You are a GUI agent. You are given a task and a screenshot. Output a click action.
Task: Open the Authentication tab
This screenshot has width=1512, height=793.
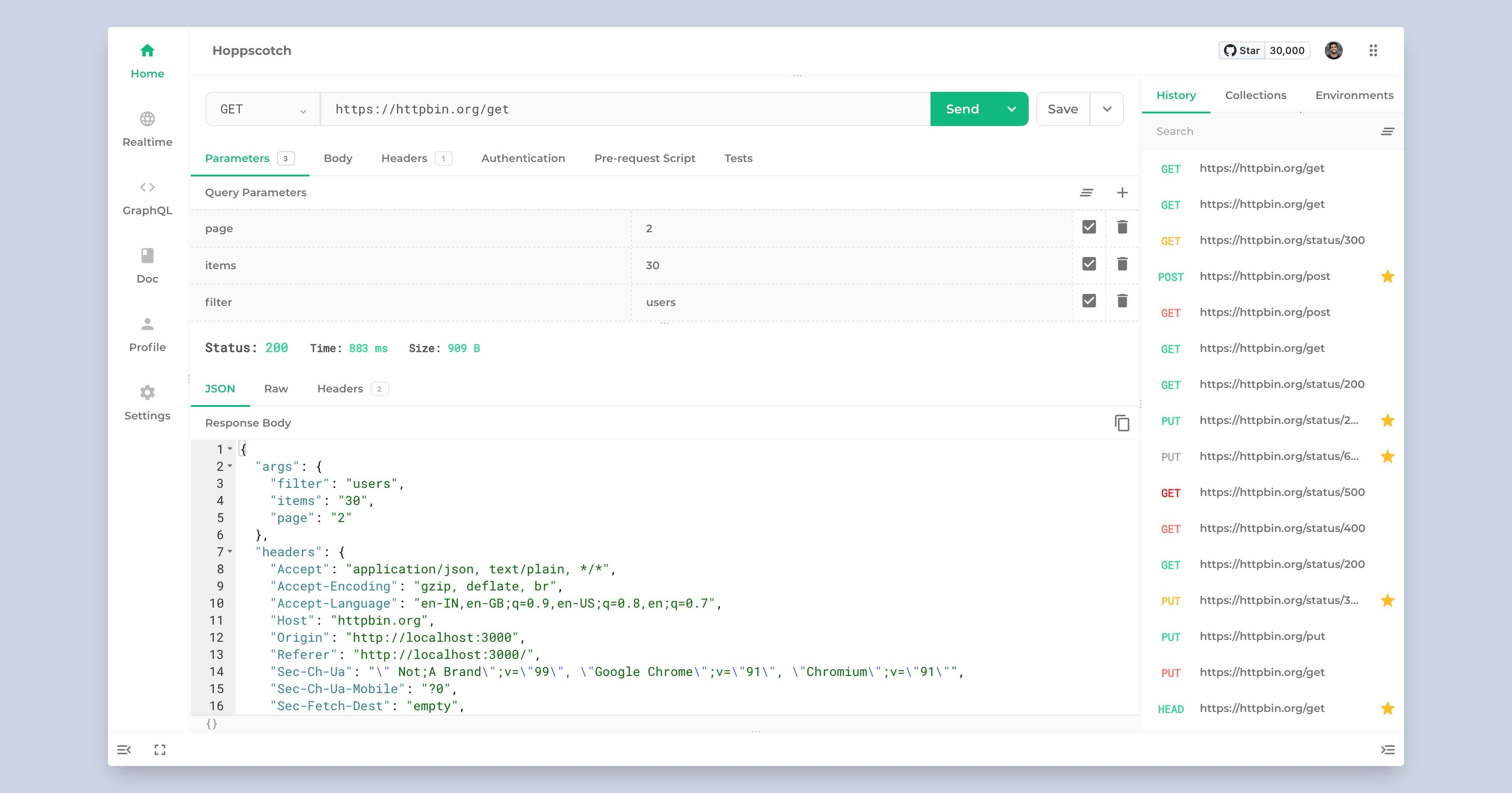(x=522, y=158)
